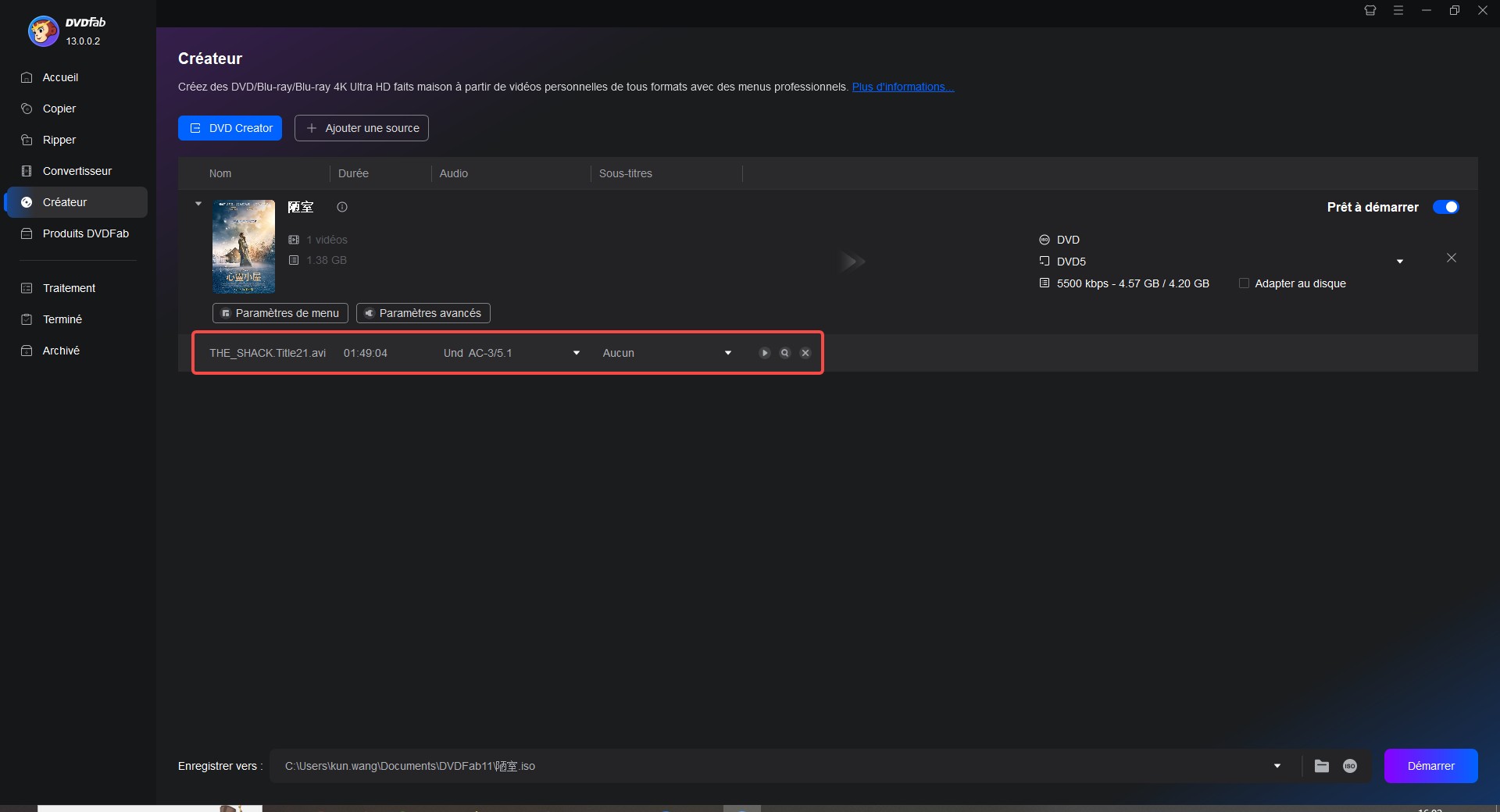Open the Terminé tasks list
The height and width of the screenshot is (812, 1500).
click(x=62, y=319)
